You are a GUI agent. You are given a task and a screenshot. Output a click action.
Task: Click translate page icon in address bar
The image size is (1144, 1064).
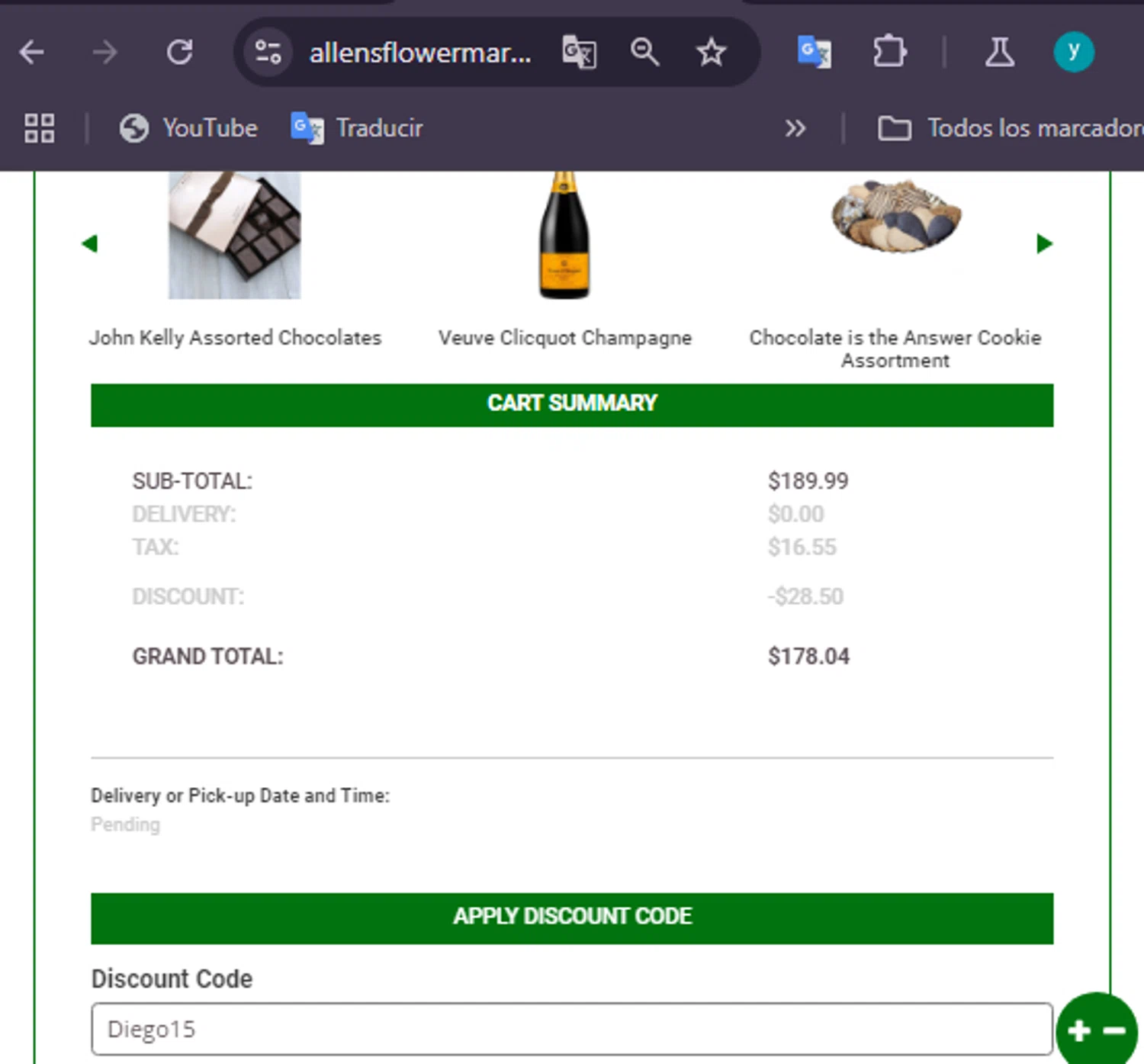coord(579,53)
